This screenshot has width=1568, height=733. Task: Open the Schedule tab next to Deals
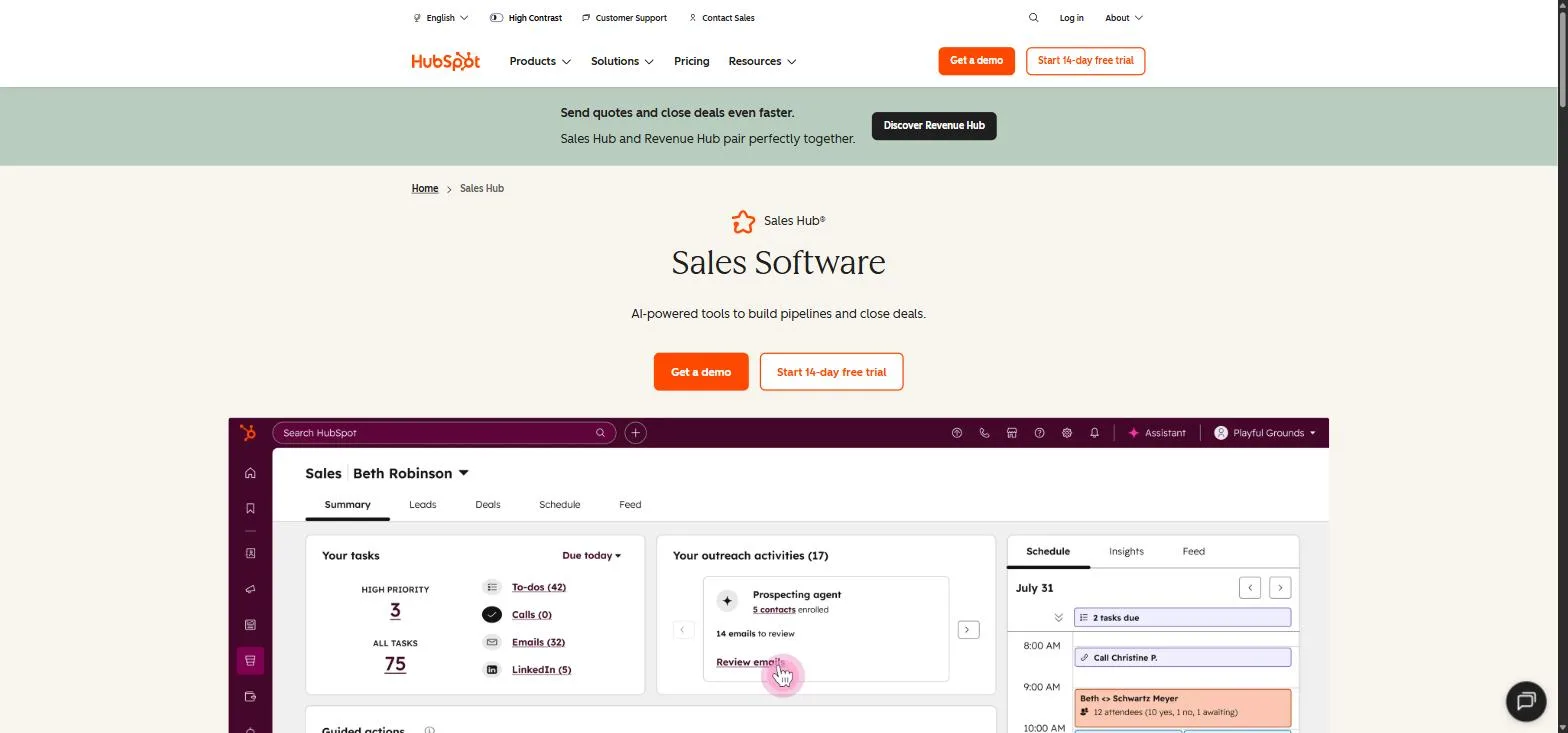coord(559,505)
